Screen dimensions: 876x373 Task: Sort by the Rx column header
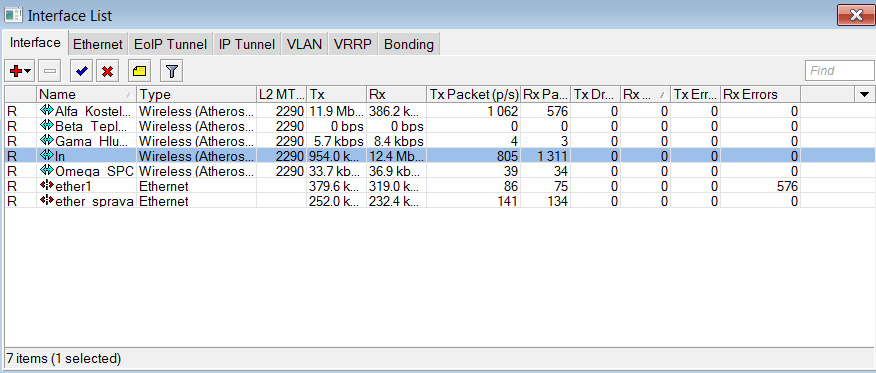pyautogui.click(x=396, y=94)
